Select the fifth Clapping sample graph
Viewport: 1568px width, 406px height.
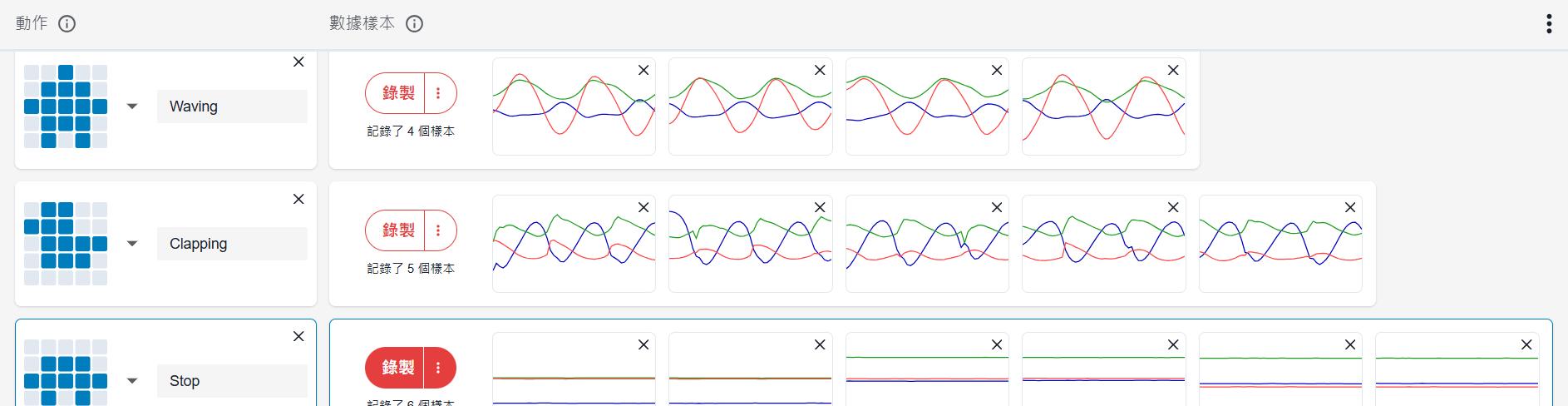1280,248
